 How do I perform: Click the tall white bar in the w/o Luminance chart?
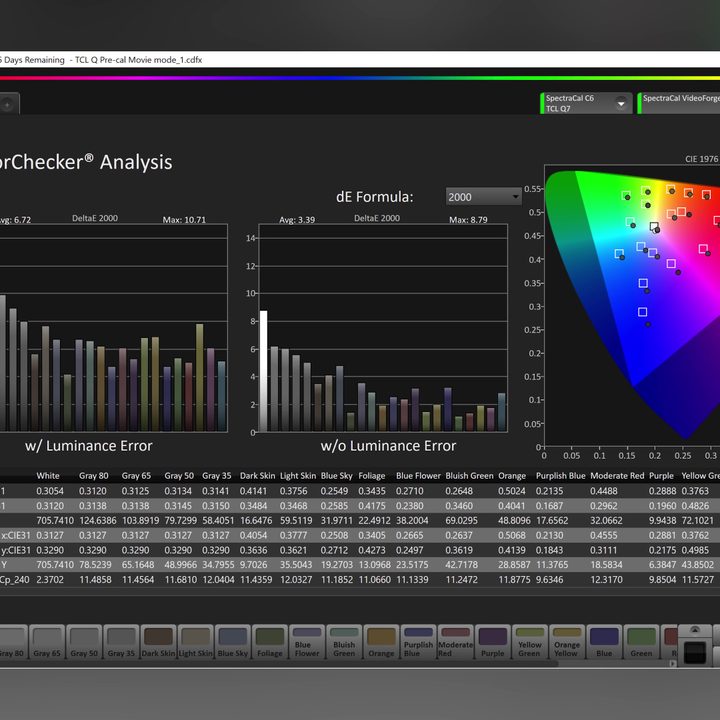[264, 371]
